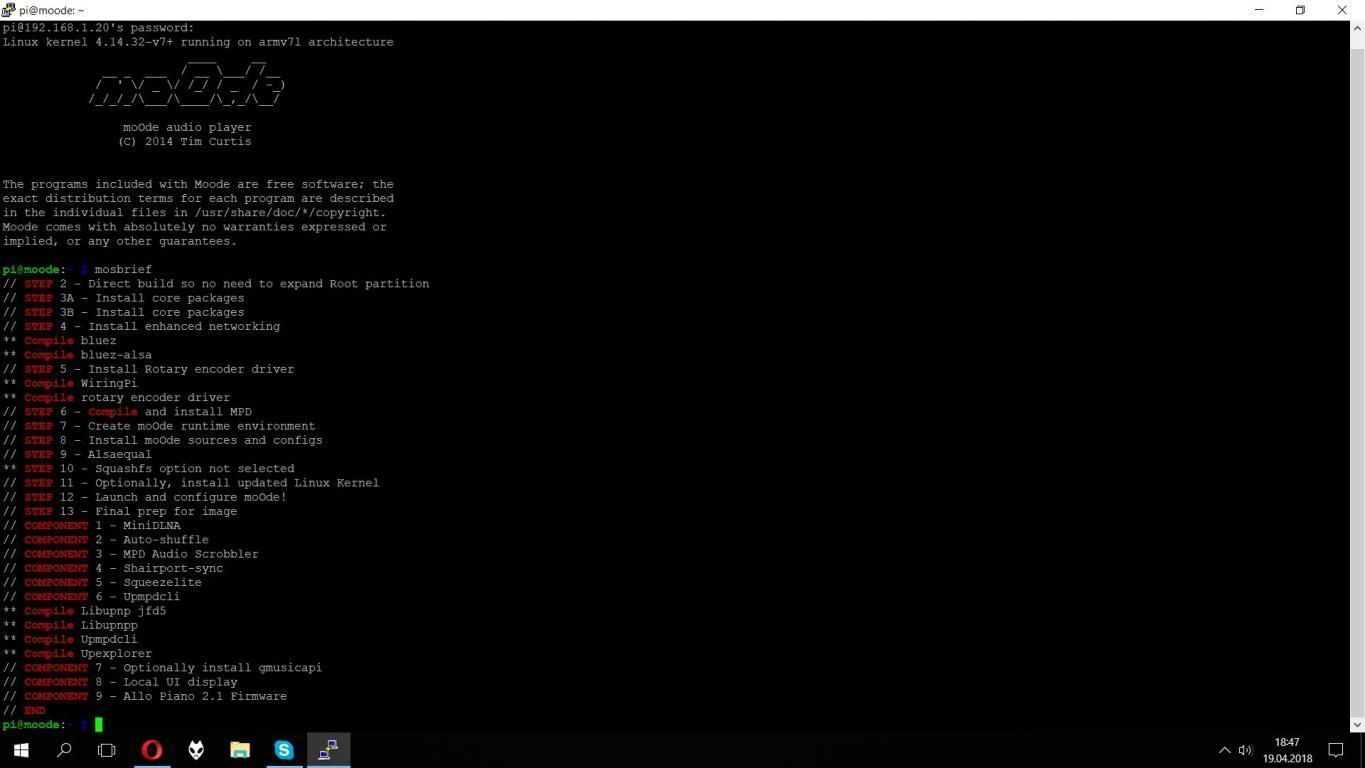The width and height of the screenshot is (1365, 768).
Task: Open the Windows Start menu
Action: pyautogui.click(x=20, y=749)
